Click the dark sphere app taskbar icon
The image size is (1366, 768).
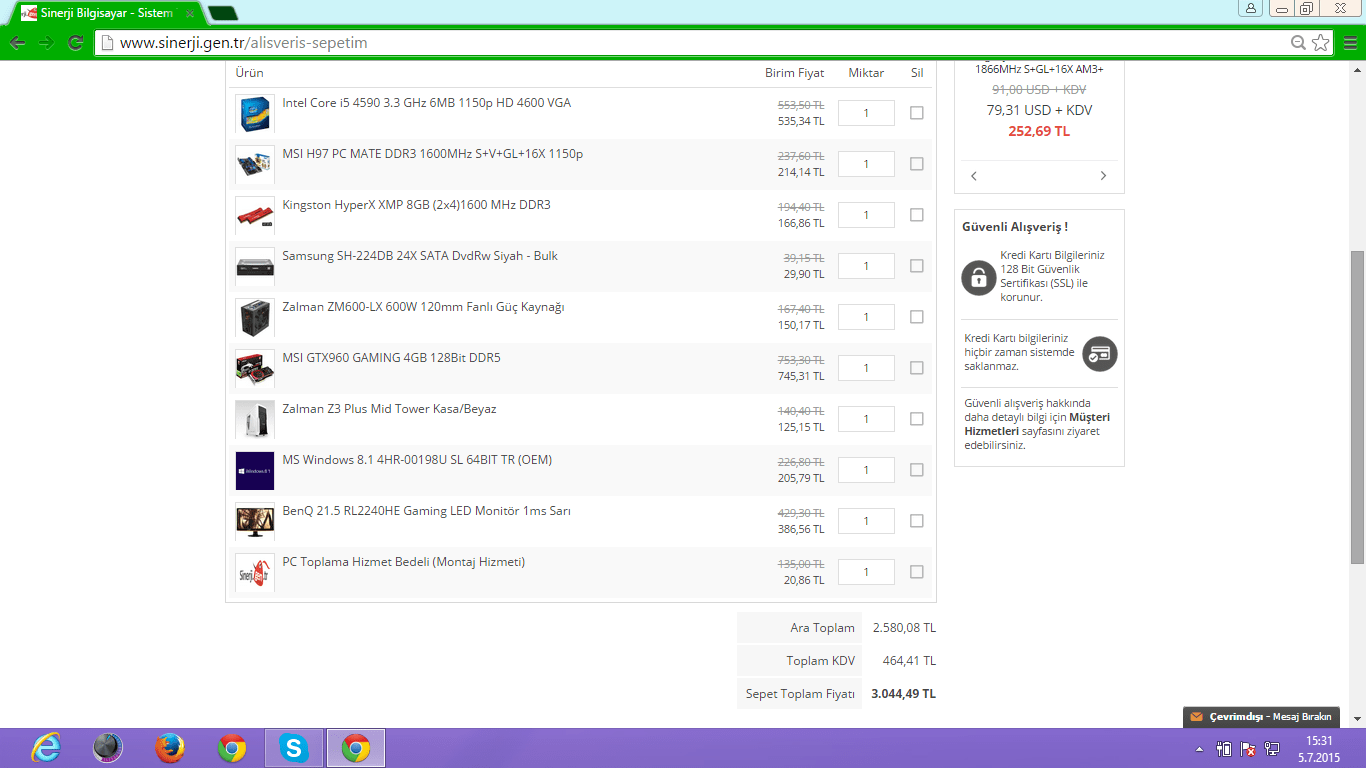tap(108, 748)
